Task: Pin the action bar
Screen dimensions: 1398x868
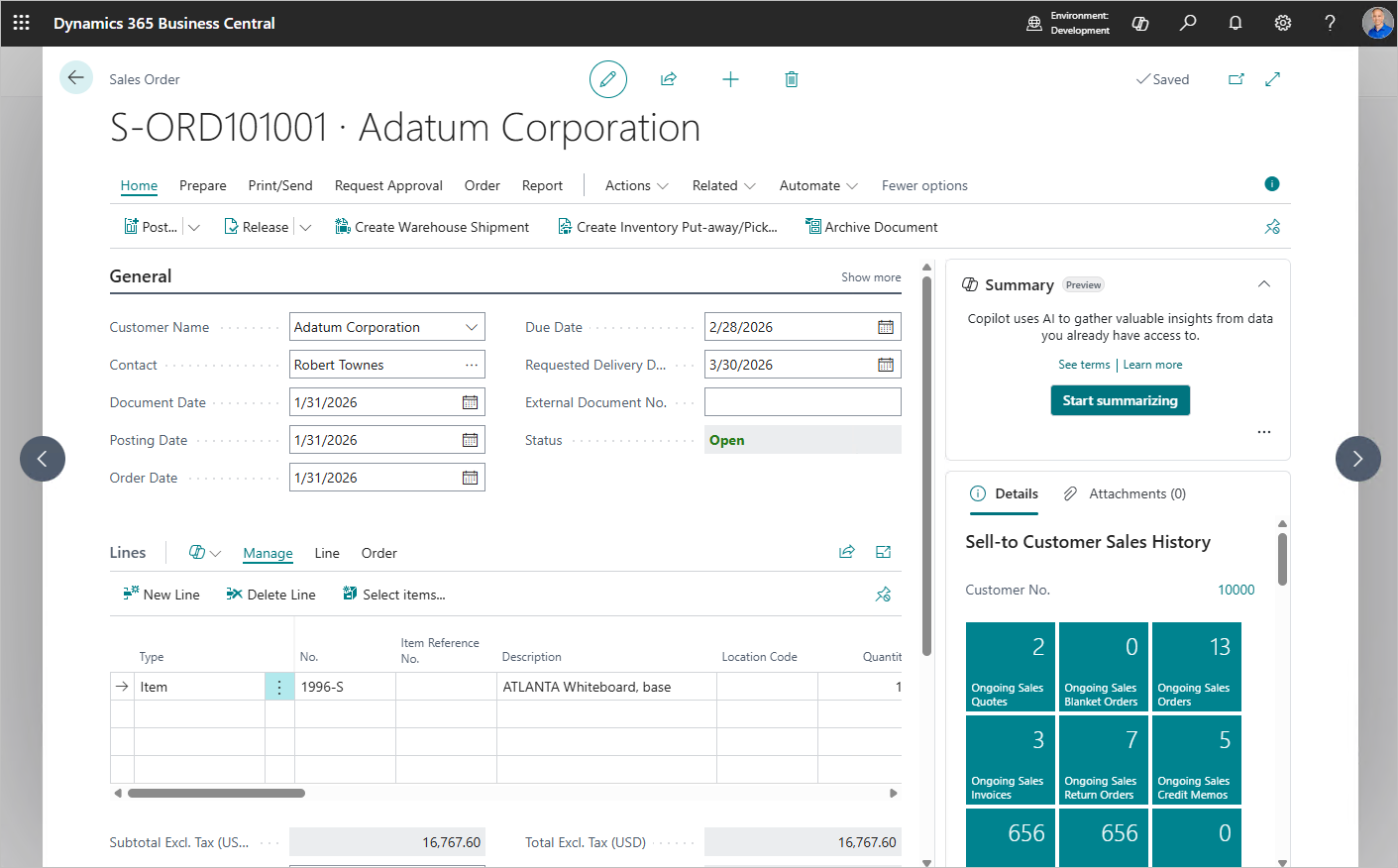Action: [1273, 227]
